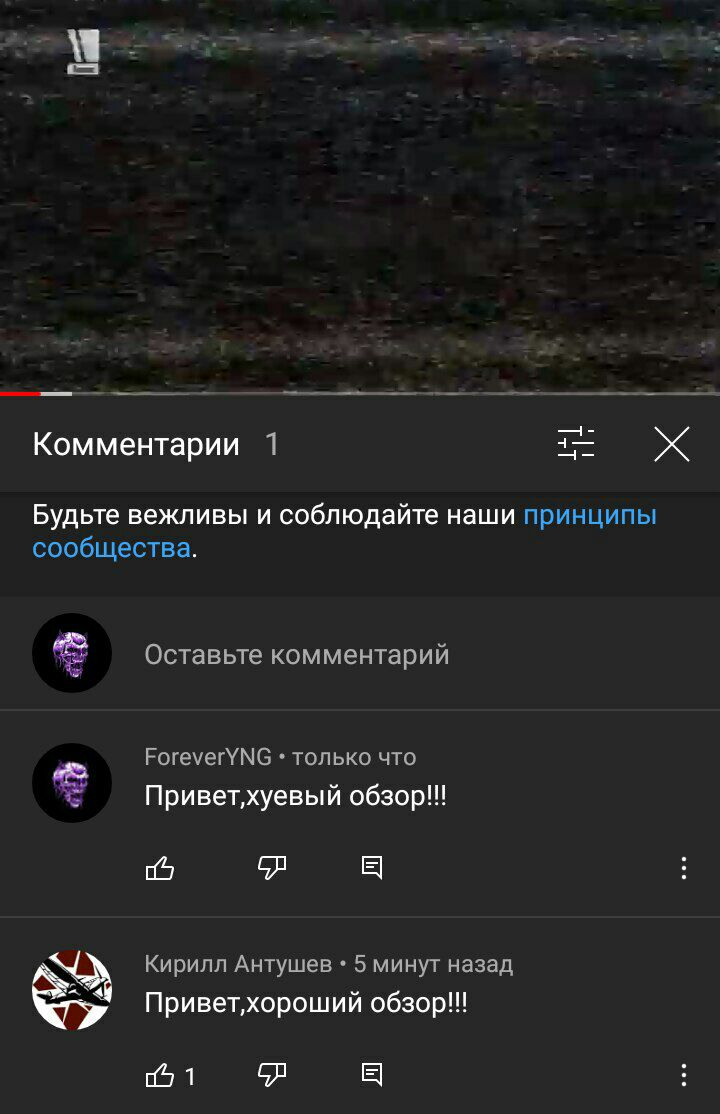Reply to the Кирилл Антушев comment
Viewport: 720px width, 1114px height.
pos(372,1074)
